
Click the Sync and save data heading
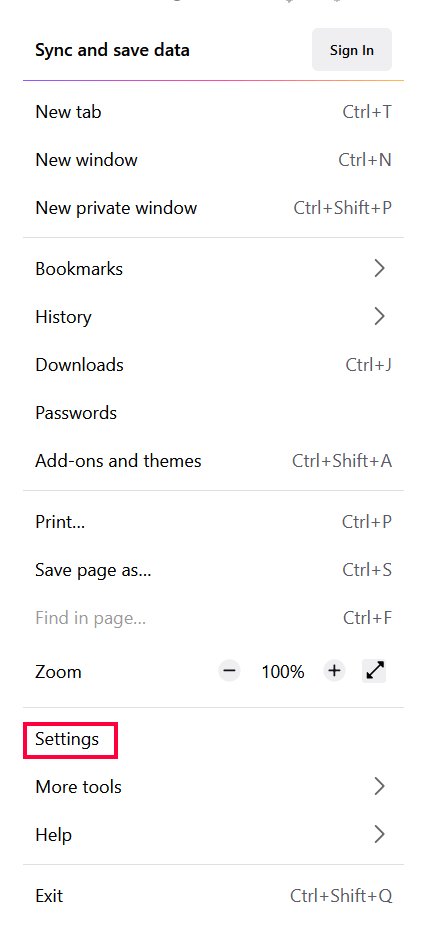coord(113,50)
